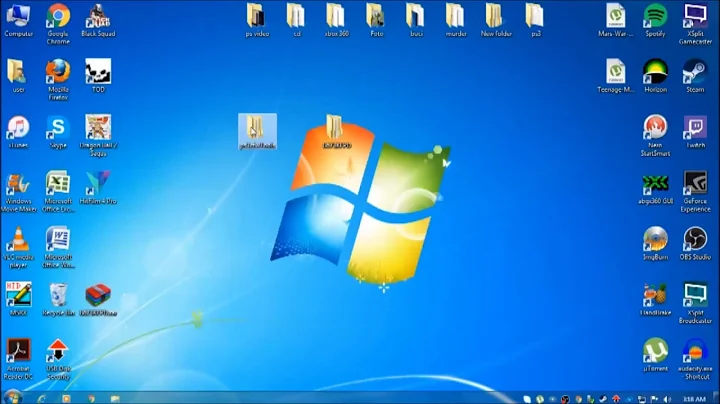This screenshot has width=720, height=404.
Task: Launch the Horizon shortcut
Action: pyautogui.click(x=655, y=76)
